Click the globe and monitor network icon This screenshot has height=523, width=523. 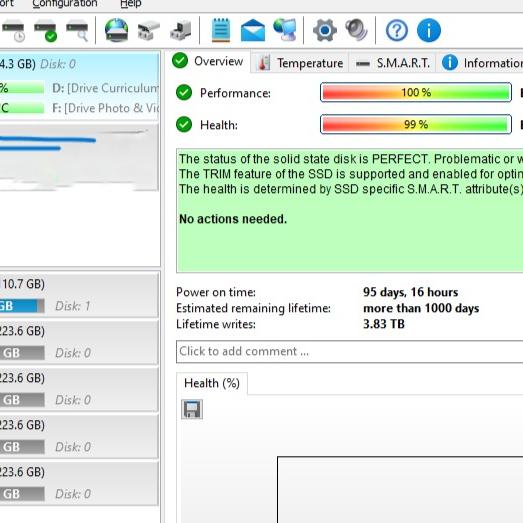(285, 30)
